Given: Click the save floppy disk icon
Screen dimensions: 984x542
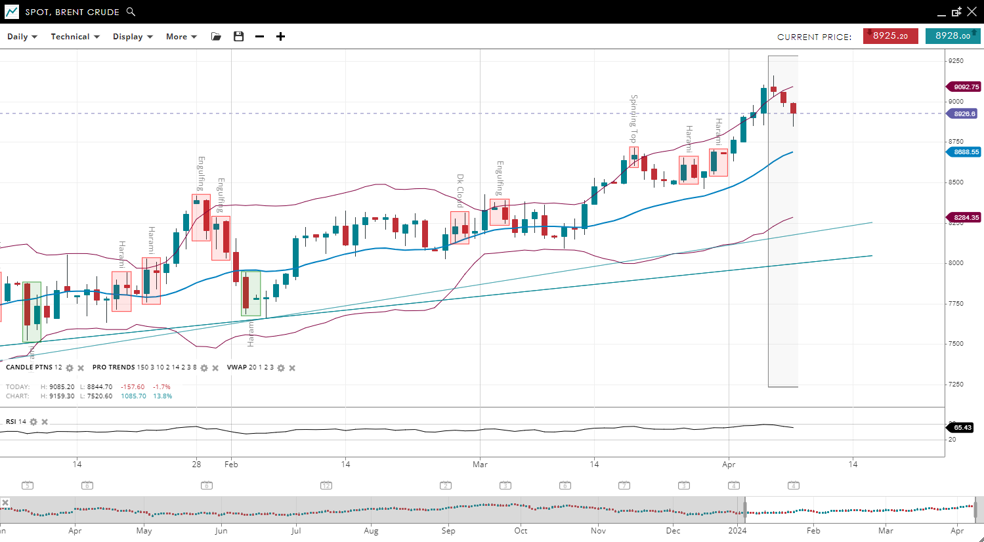Looking at the screenshot, I should click(238, 37).
